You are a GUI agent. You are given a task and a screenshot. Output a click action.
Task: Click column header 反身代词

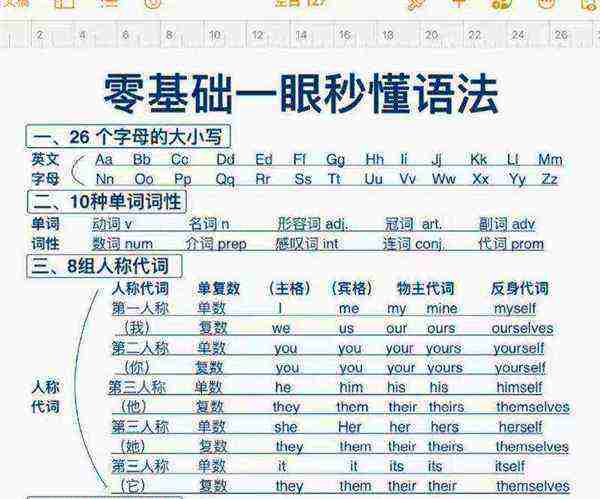click(x=520, y=288)
